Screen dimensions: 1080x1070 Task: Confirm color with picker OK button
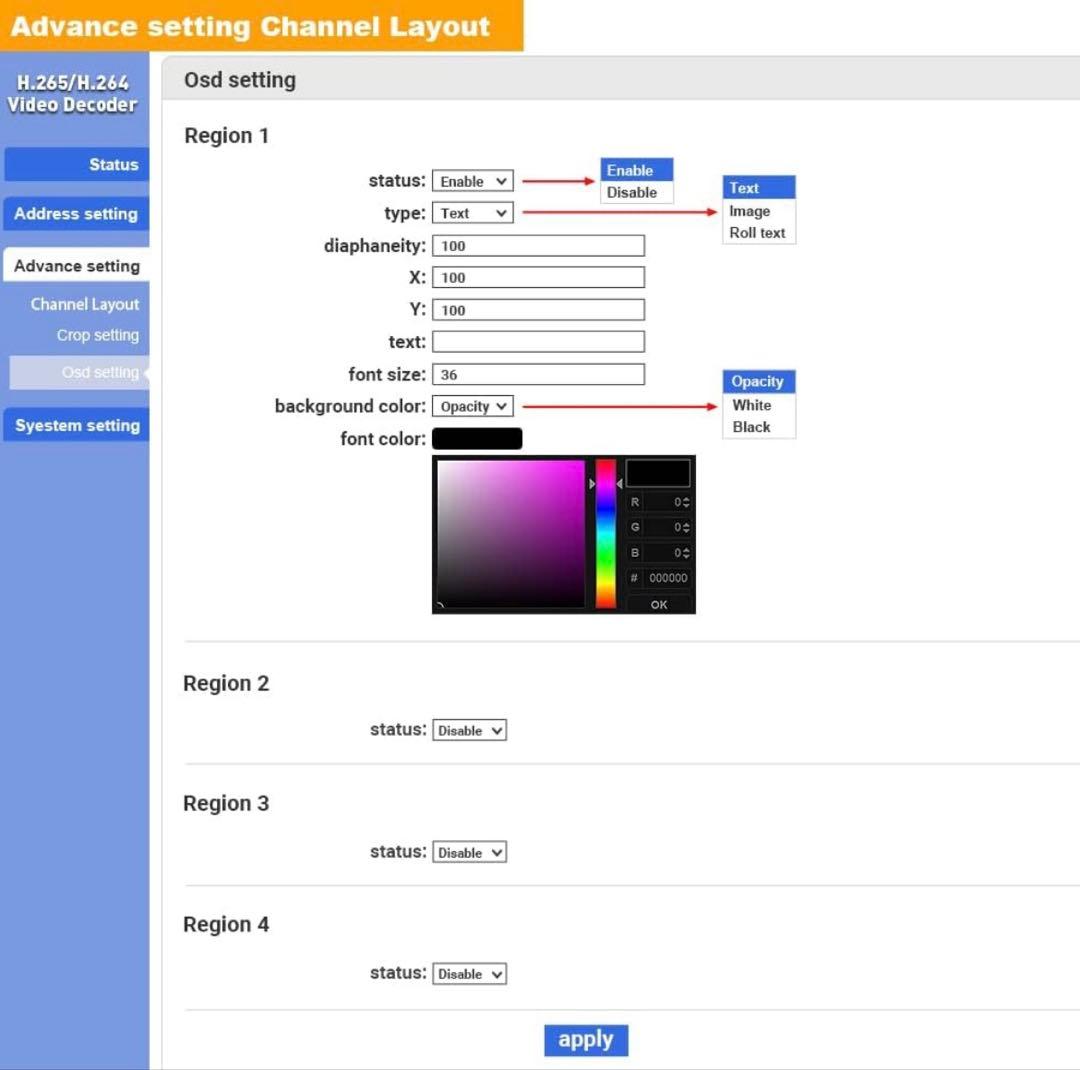[x=659, y=604]
